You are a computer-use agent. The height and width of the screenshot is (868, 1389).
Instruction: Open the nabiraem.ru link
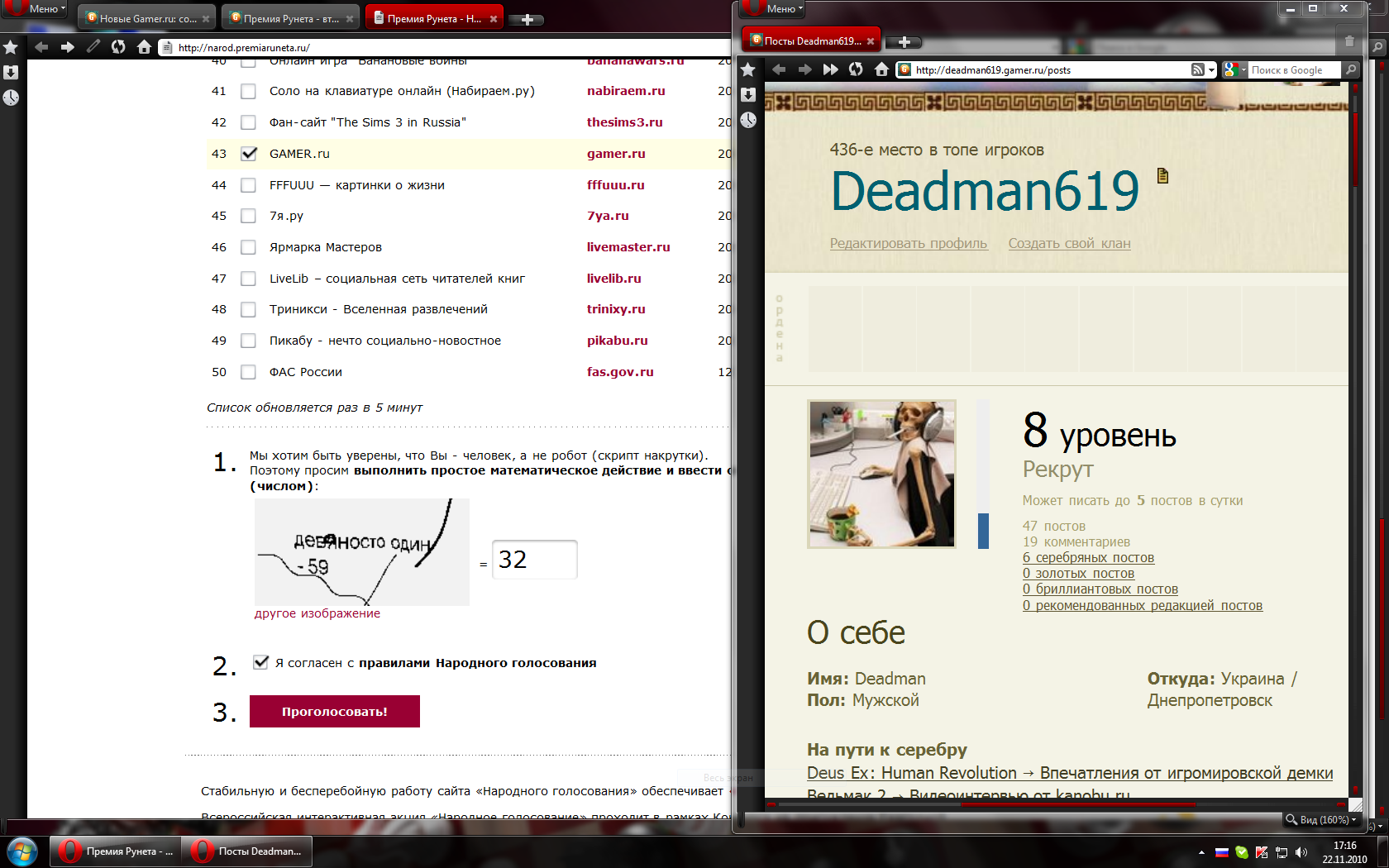tap(626, 91)
